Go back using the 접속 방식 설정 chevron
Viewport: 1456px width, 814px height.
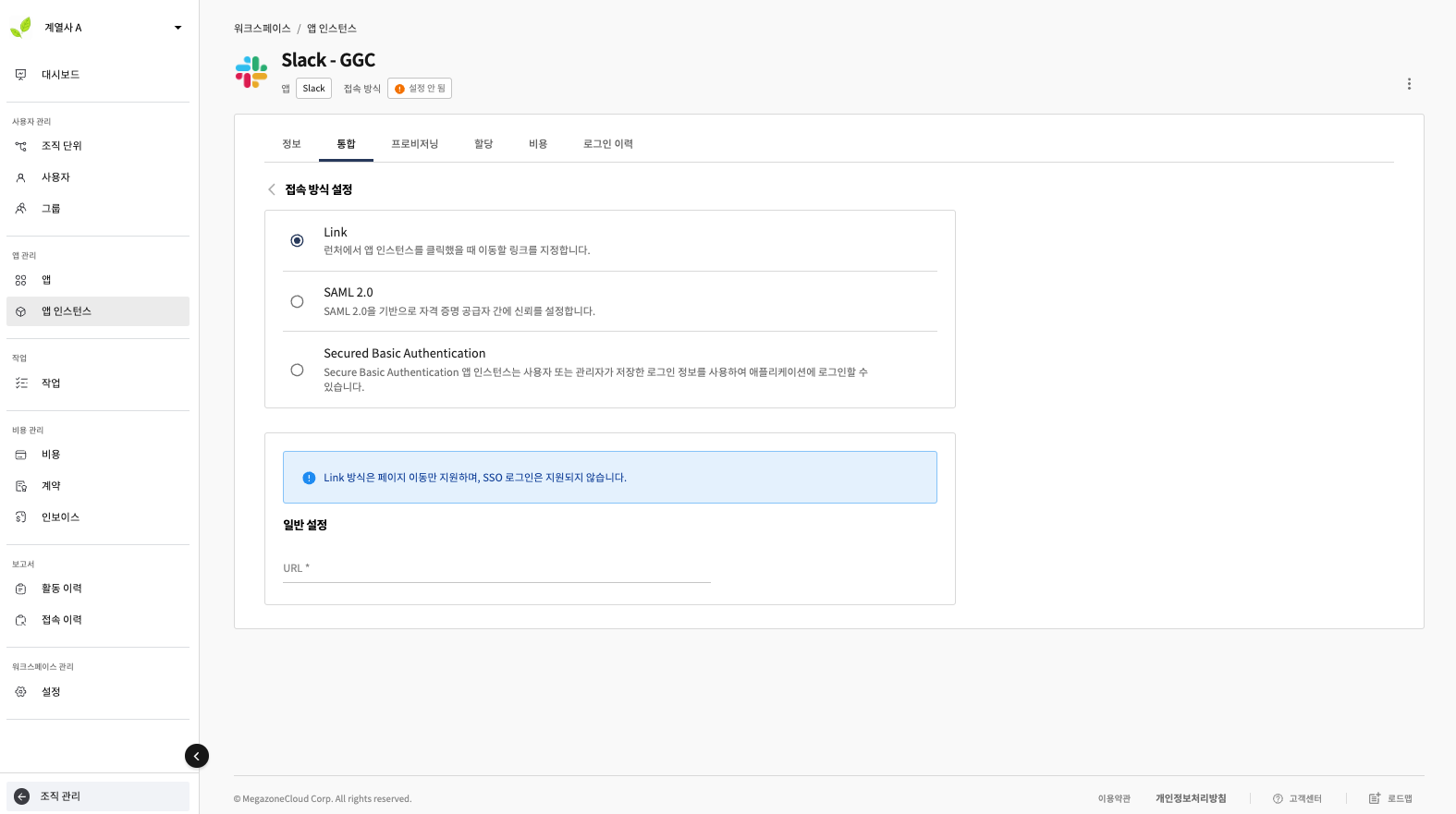(x=272, y=189)
